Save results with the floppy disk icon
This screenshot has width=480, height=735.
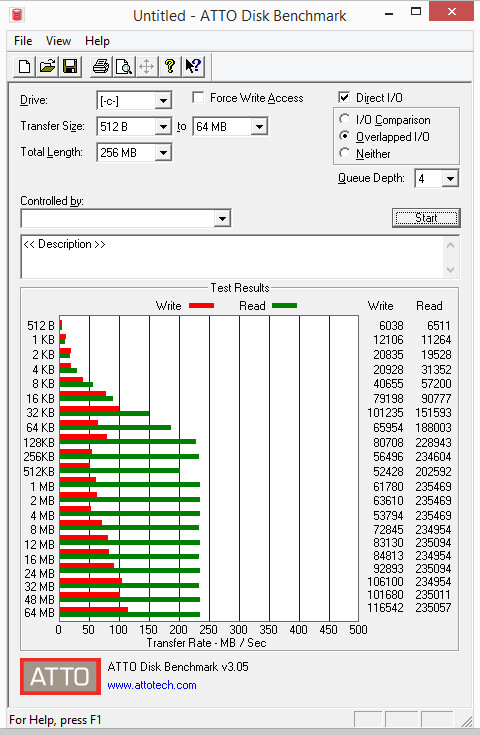click(70, 66)
